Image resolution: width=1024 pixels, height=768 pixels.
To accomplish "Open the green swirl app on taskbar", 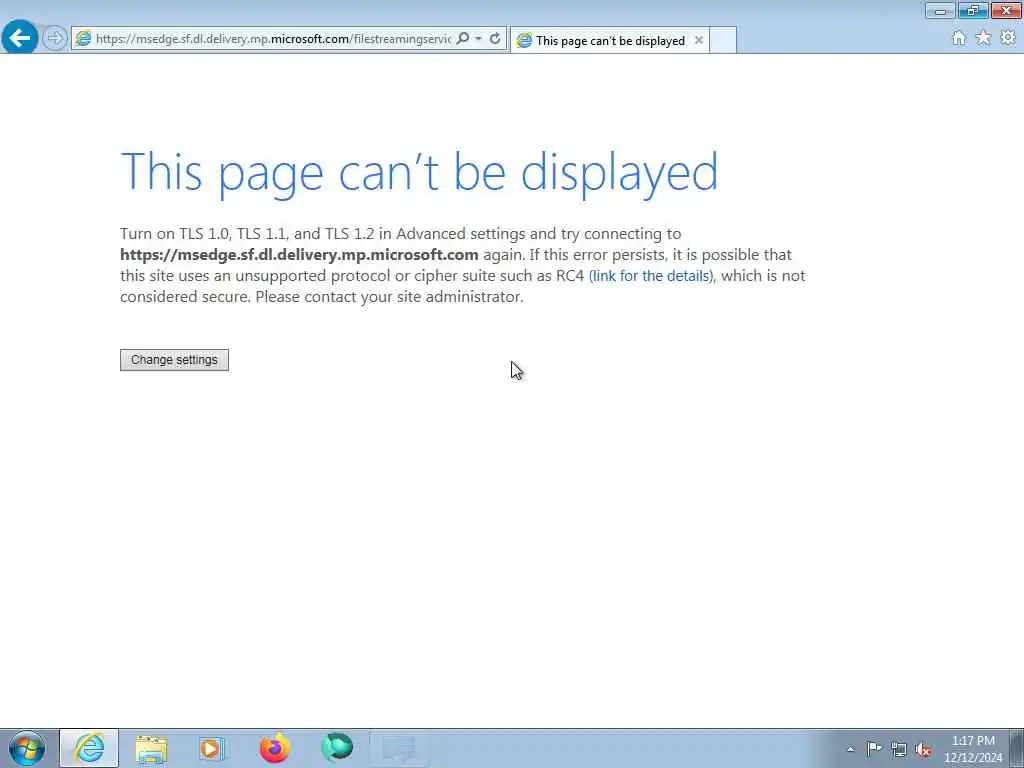I will (337, 748).
